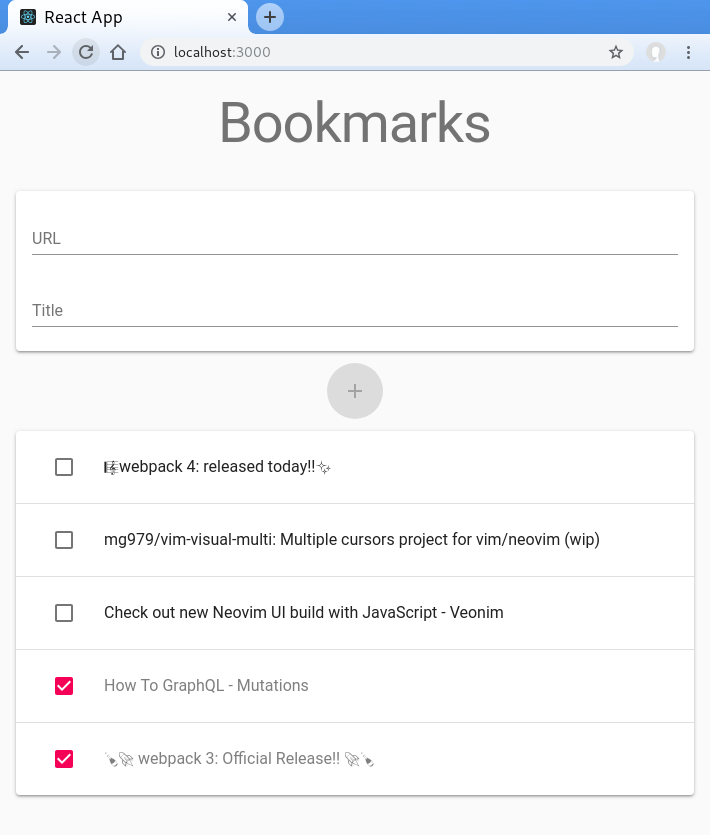Focus the Title input field
Viewport: 710px width, 835px height.
(354, 311)
